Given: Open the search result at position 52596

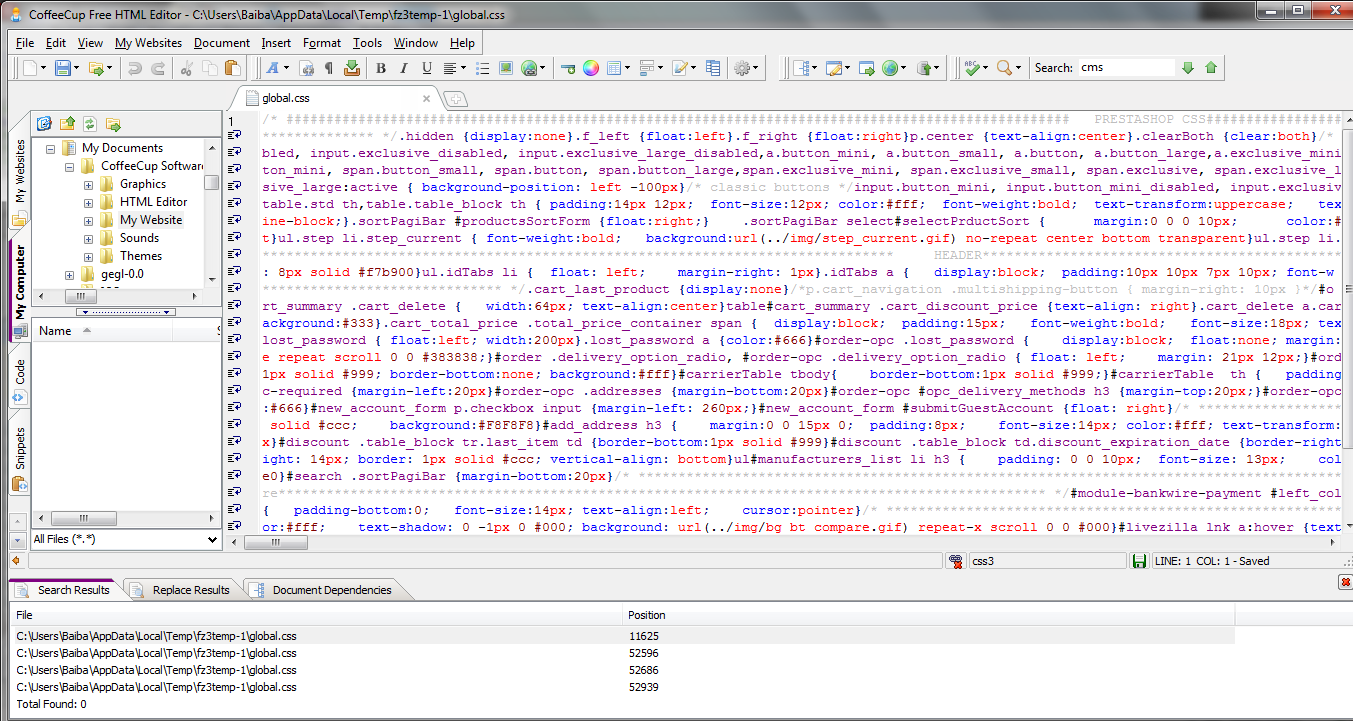Looking at the screenshot, I should click(156, 653).
